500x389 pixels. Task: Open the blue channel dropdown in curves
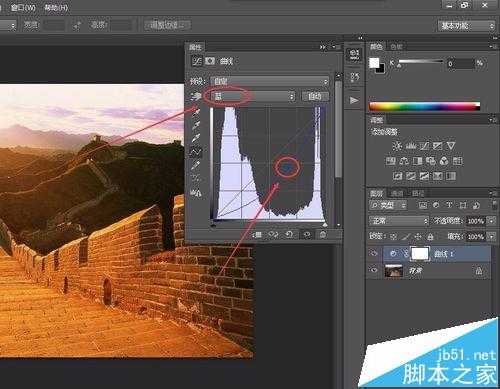pos(253,97)
